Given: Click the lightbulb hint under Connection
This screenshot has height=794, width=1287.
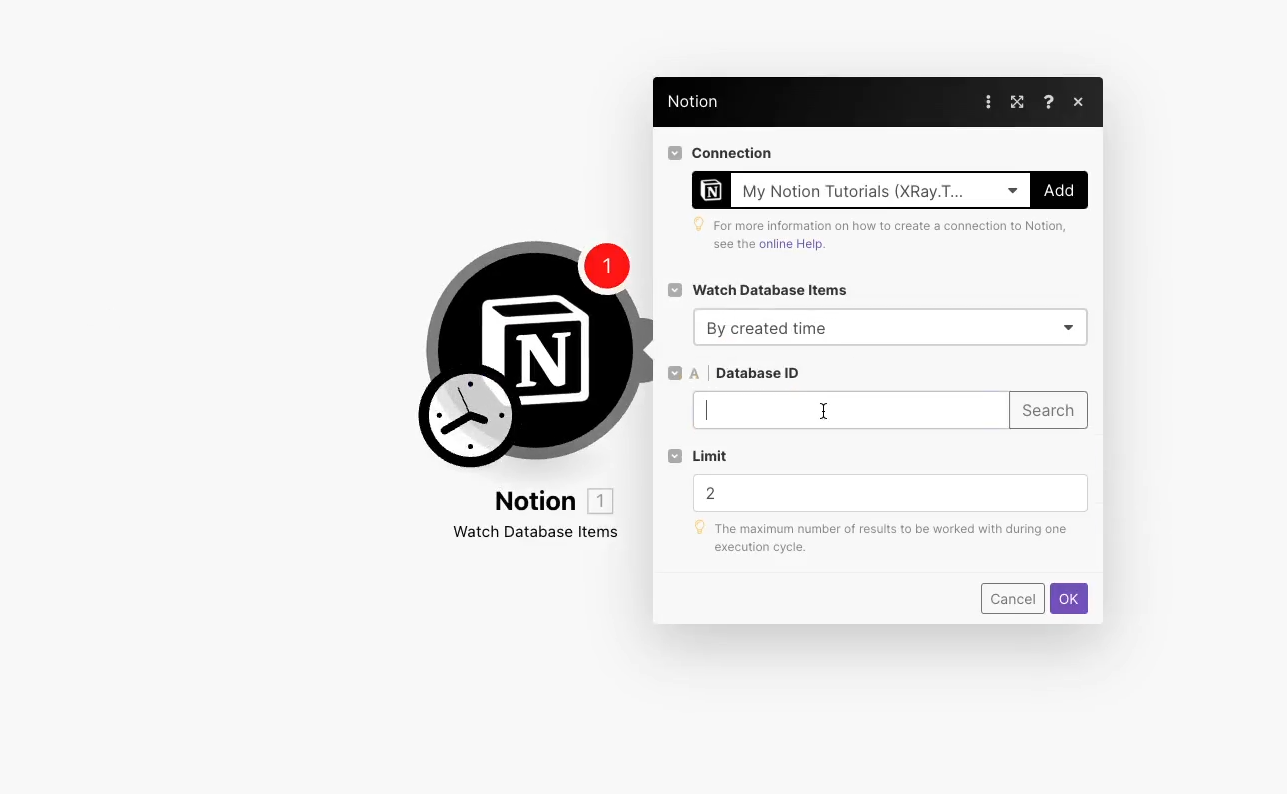Looking at the screenshot, I should [x=699, y=225].
